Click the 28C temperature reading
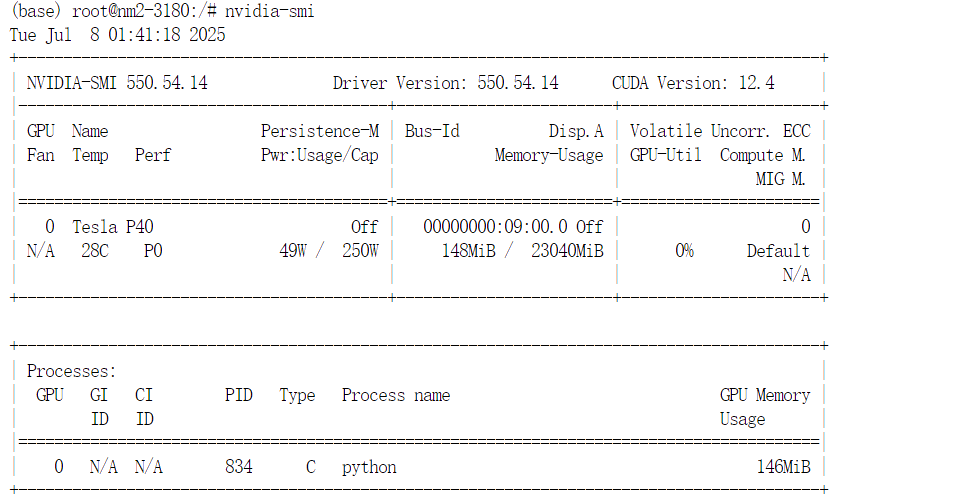957x499 pixels. coord(95,251)
